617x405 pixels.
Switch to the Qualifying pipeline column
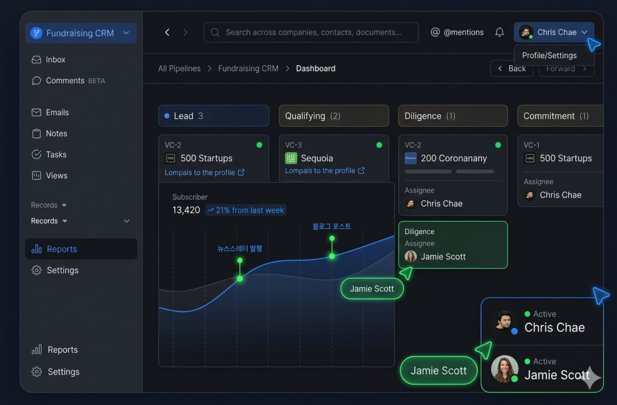point(333,116)
